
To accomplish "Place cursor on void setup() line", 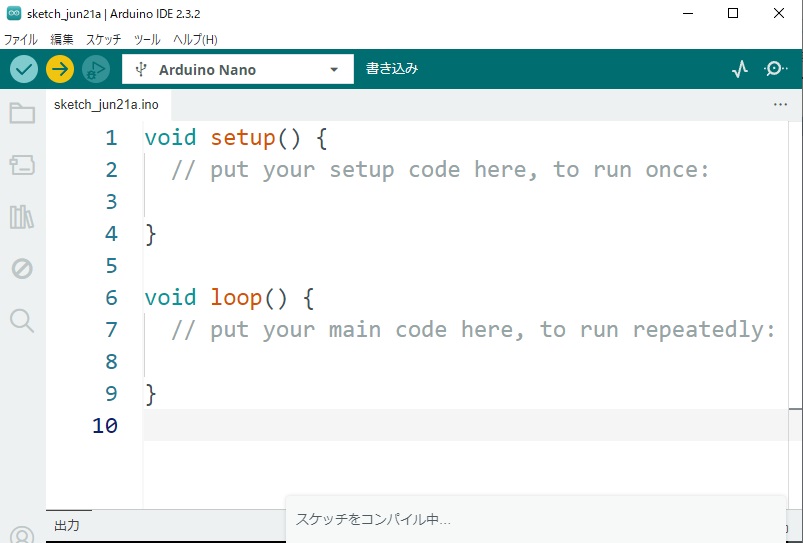I will pos(236,138).
